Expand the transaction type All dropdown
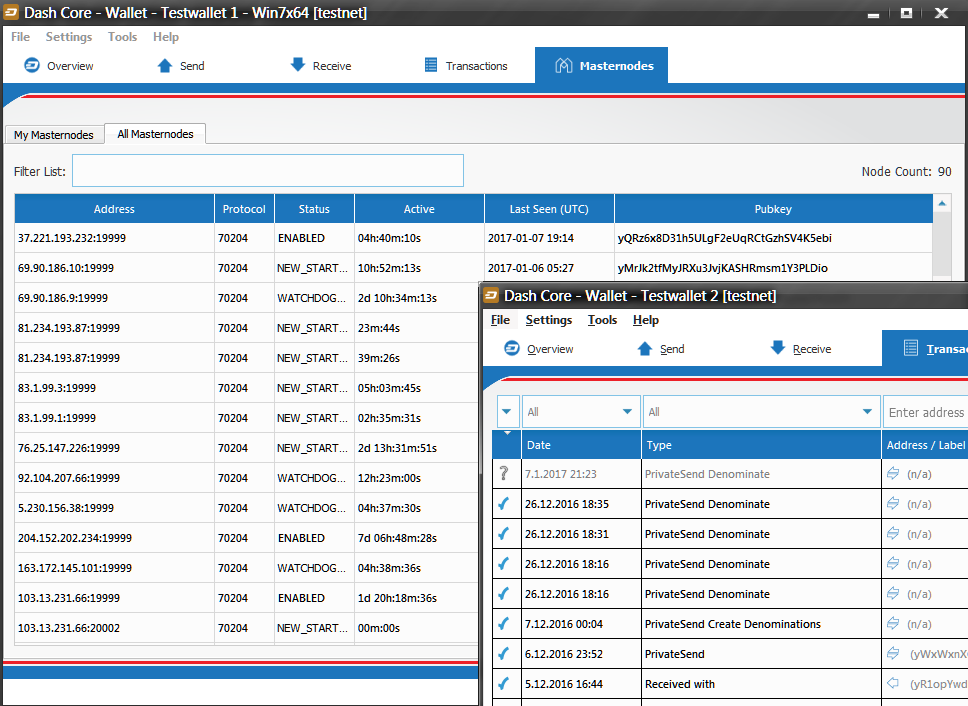 coord(761,412)
